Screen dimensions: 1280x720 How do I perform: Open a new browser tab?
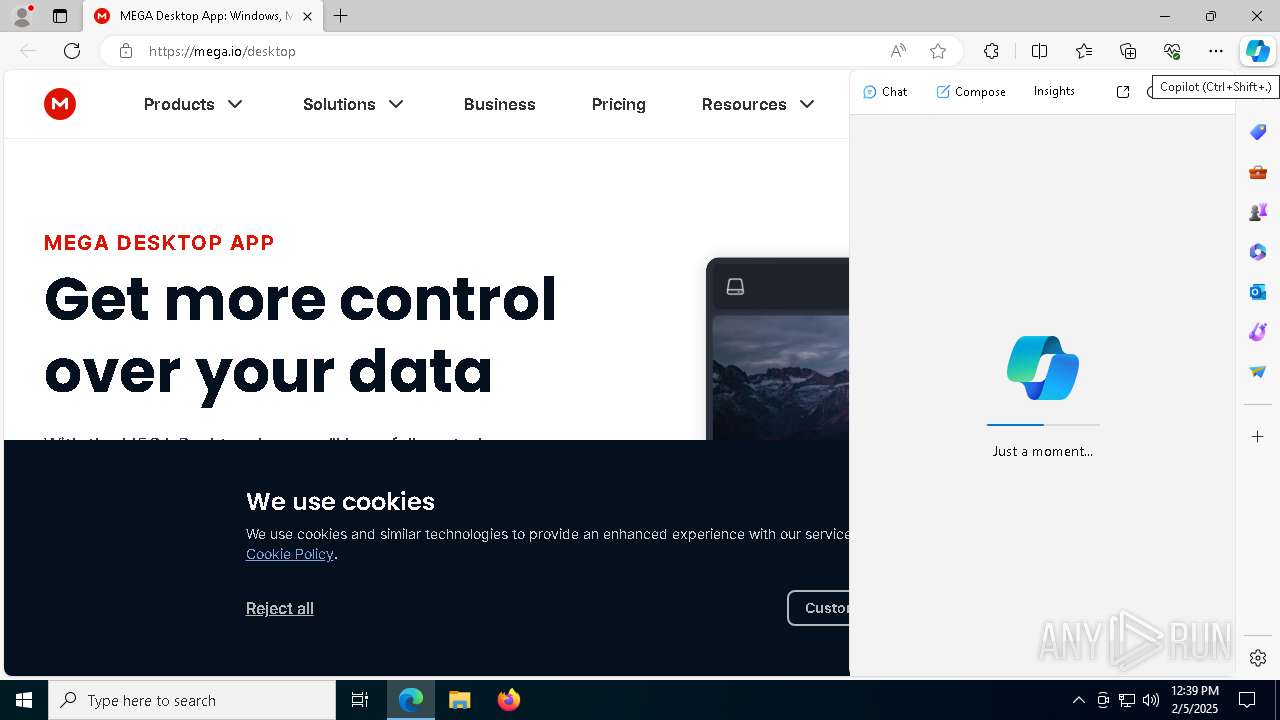[x=341, y=16]
